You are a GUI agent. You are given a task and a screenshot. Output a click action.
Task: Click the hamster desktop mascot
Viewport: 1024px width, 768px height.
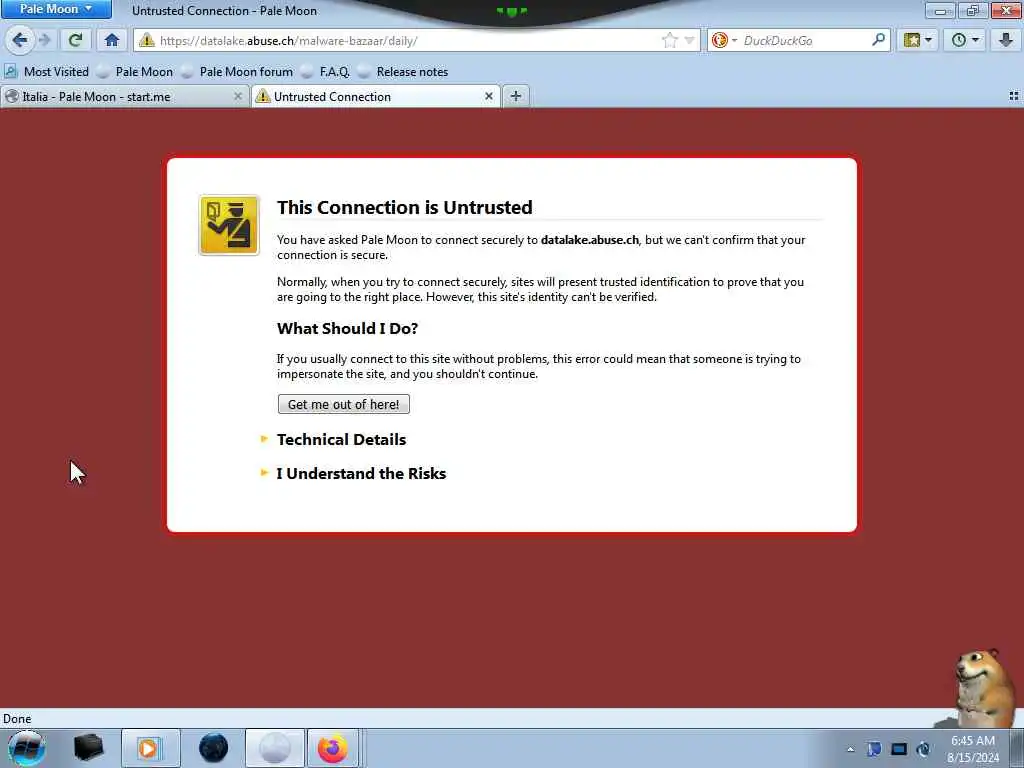click(x=985, y=687)
